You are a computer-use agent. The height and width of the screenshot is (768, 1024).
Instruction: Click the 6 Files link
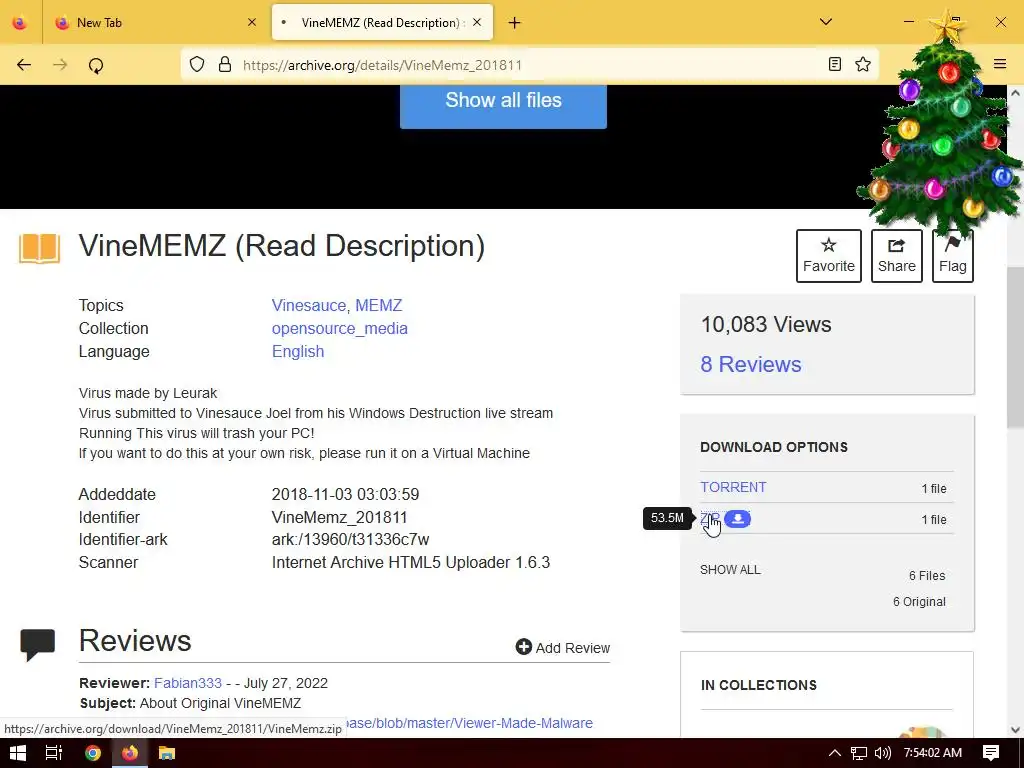point(927,575)
